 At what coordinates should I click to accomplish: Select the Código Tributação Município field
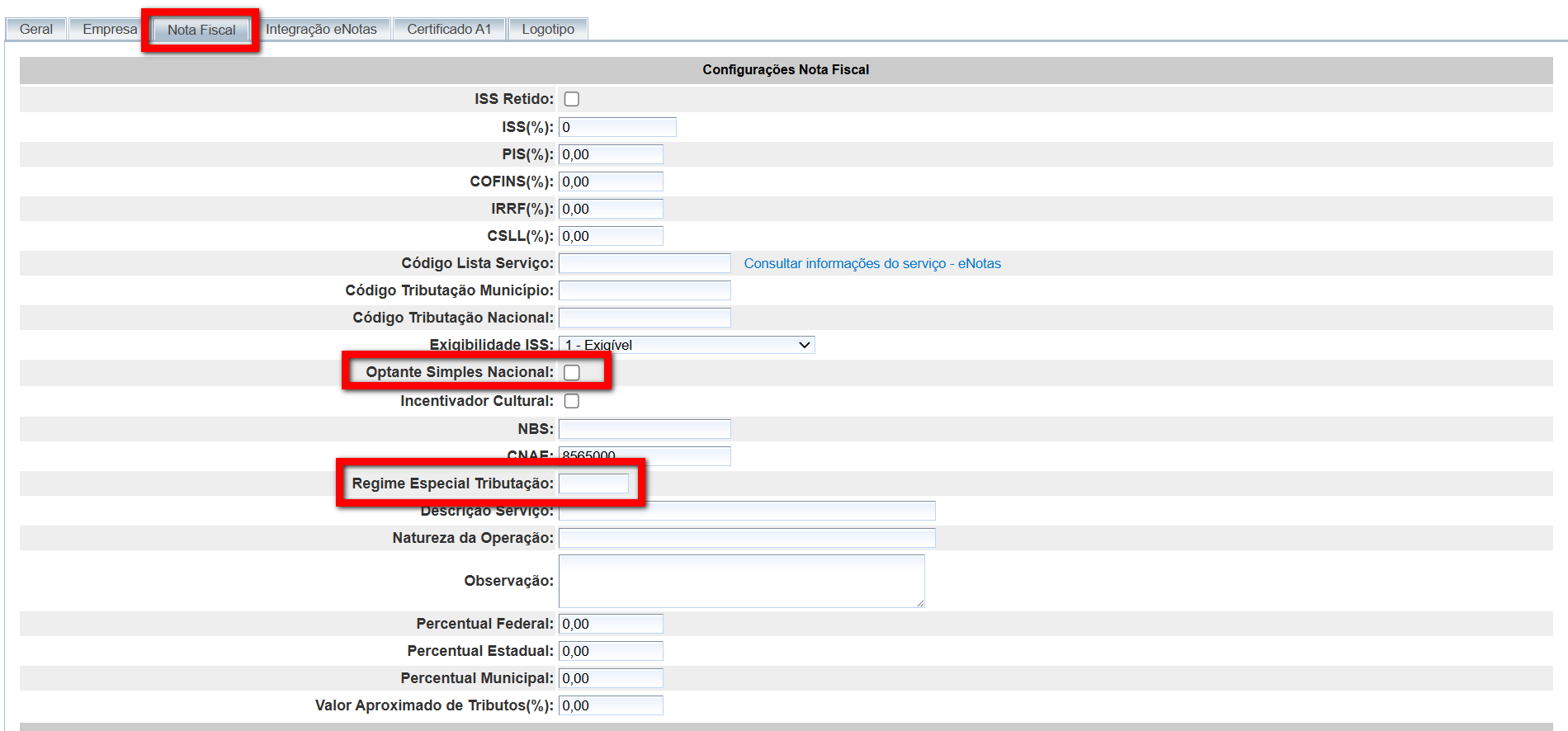coord(645,290)
